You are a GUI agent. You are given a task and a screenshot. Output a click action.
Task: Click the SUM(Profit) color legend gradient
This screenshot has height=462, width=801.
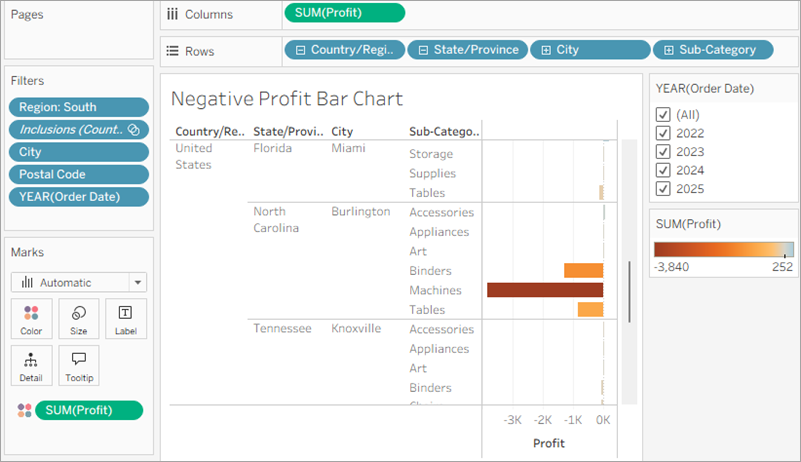click(723, 250)
